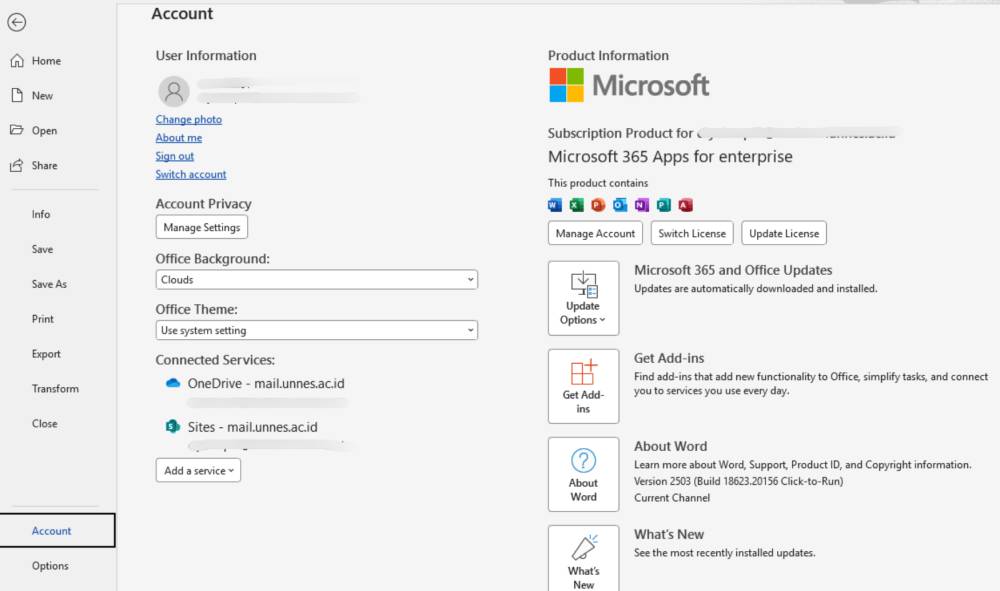Screen dimensions: 1000x591
Task: Open the About Word button
Action: [x=583, y=474]
